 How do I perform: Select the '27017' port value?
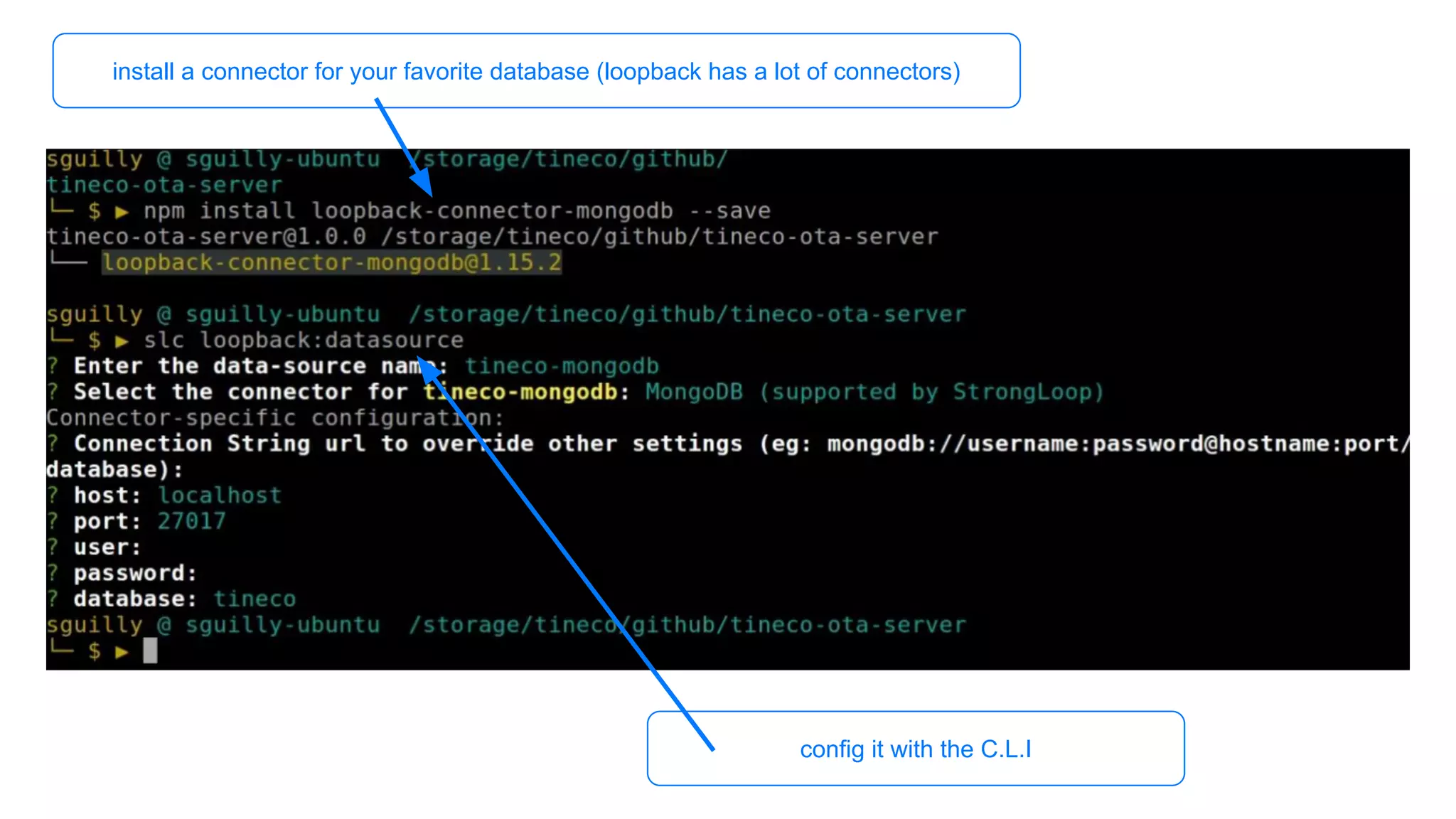point(191,521)
